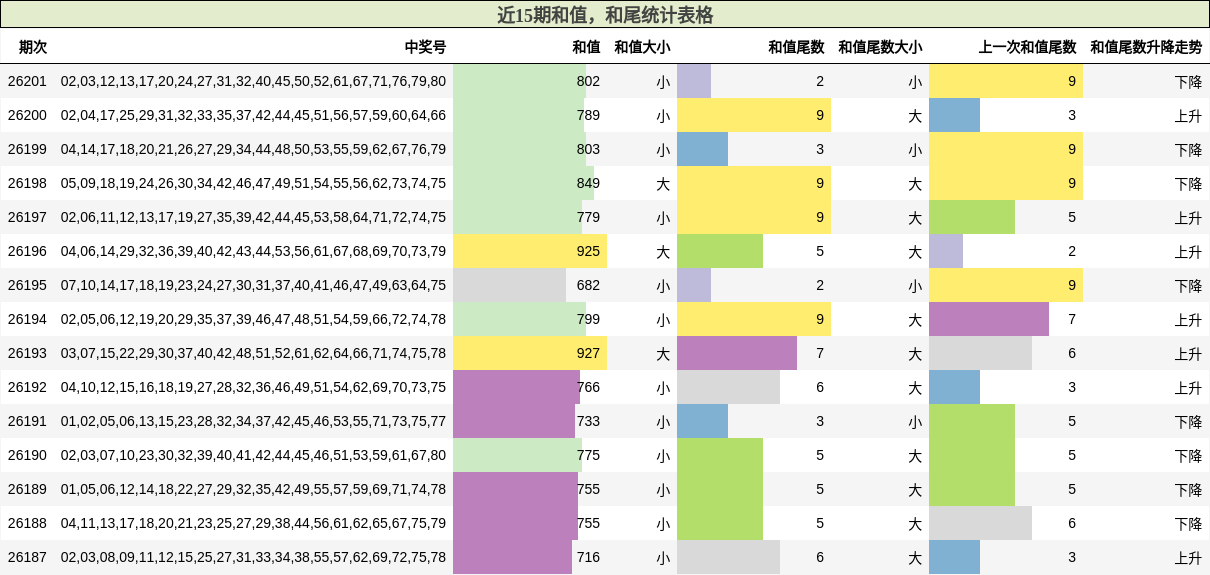Screen dimensions: 1210x575
Task: Select winning numbers starting 04,10,12,15,16
Action: (x=253, y=387)
